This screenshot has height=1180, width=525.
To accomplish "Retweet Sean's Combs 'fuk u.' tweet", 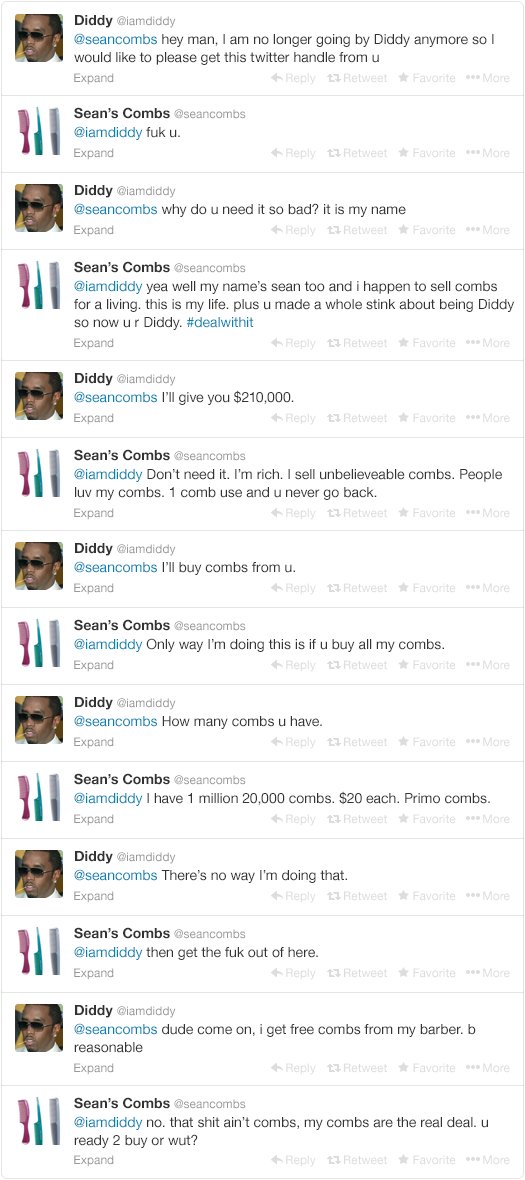I will (357, 153).
